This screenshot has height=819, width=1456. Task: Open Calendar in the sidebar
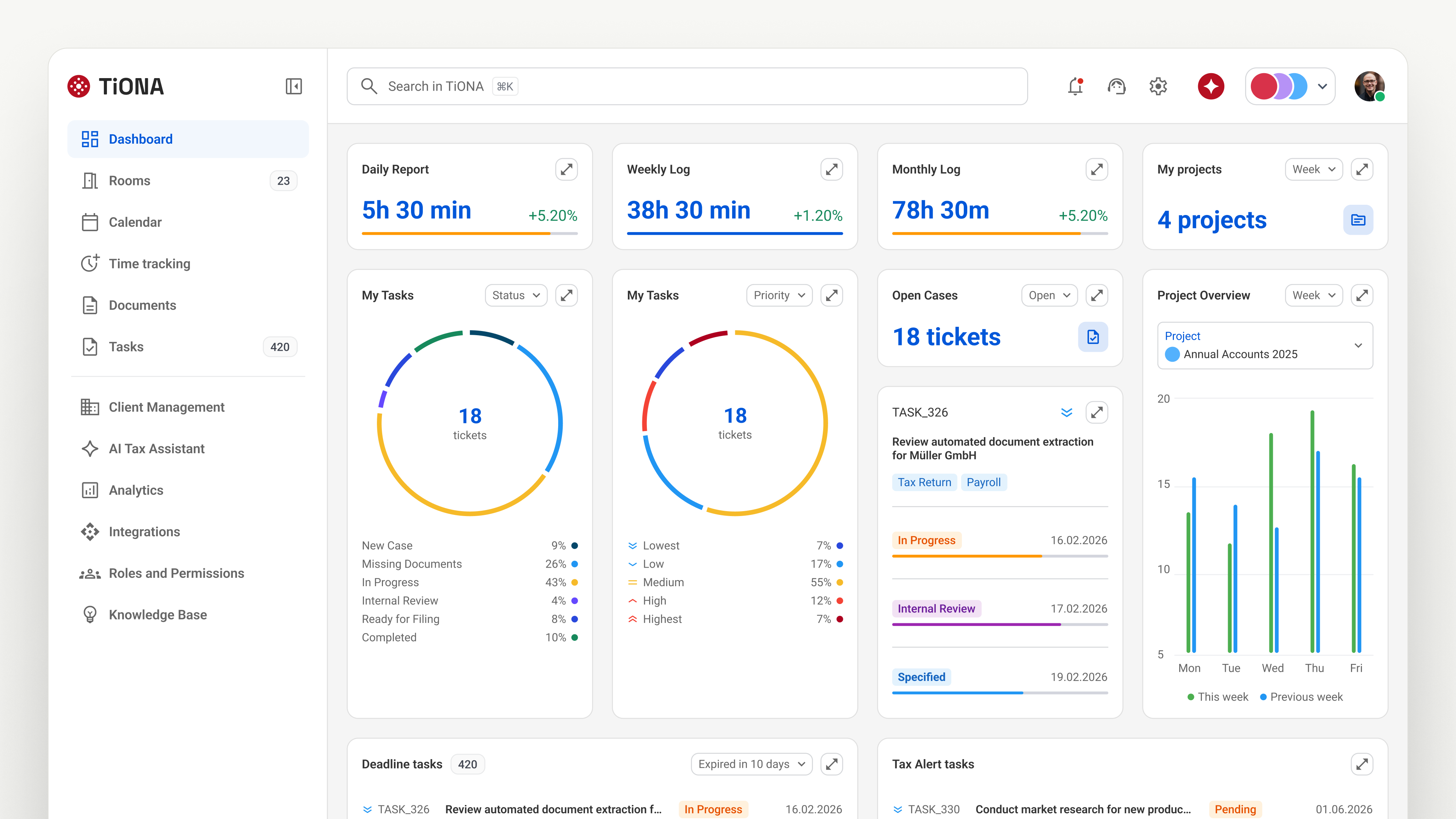188,222
